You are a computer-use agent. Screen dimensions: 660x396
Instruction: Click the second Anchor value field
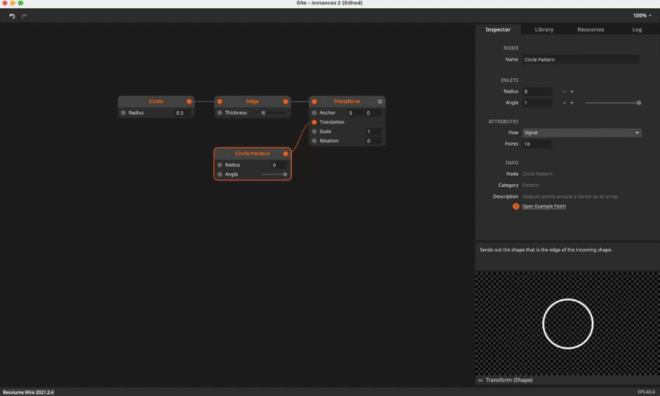373,113
